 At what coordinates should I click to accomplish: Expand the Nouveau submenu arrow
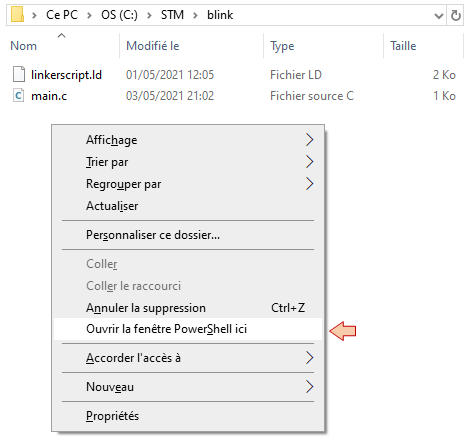(309, 387)
